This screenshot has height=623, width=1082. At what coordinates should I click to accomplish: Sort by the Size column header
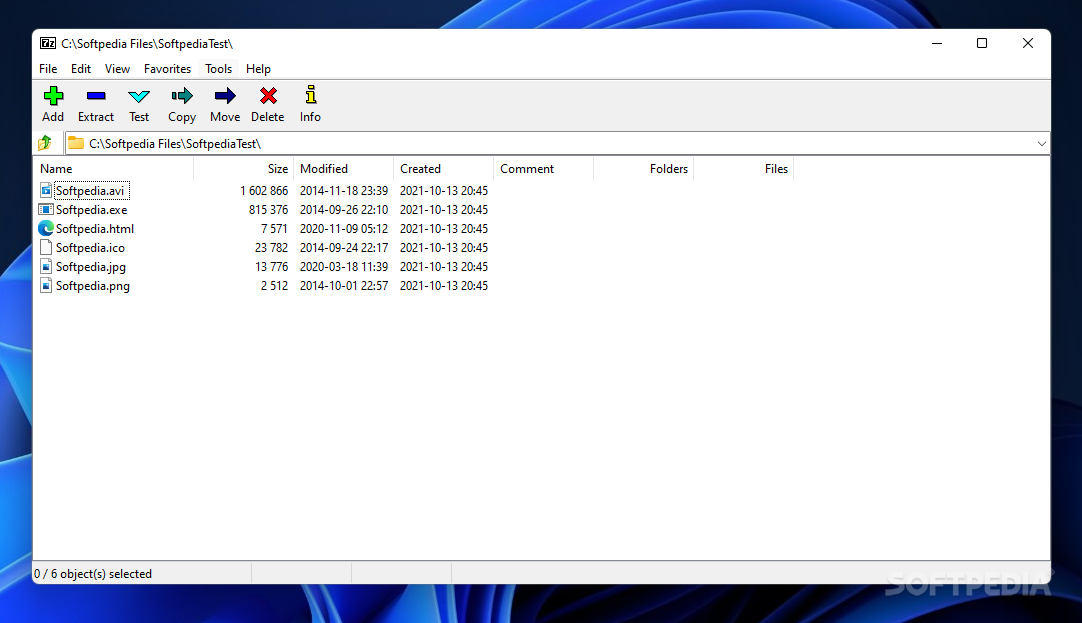point(244,169)
